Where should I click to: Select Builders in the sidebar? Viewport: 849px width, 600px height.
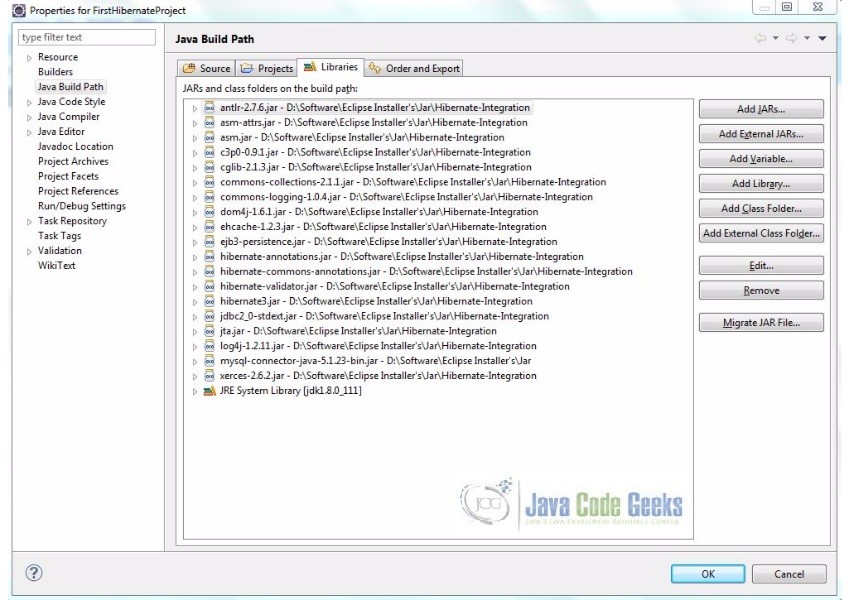(x=55, y=72)
